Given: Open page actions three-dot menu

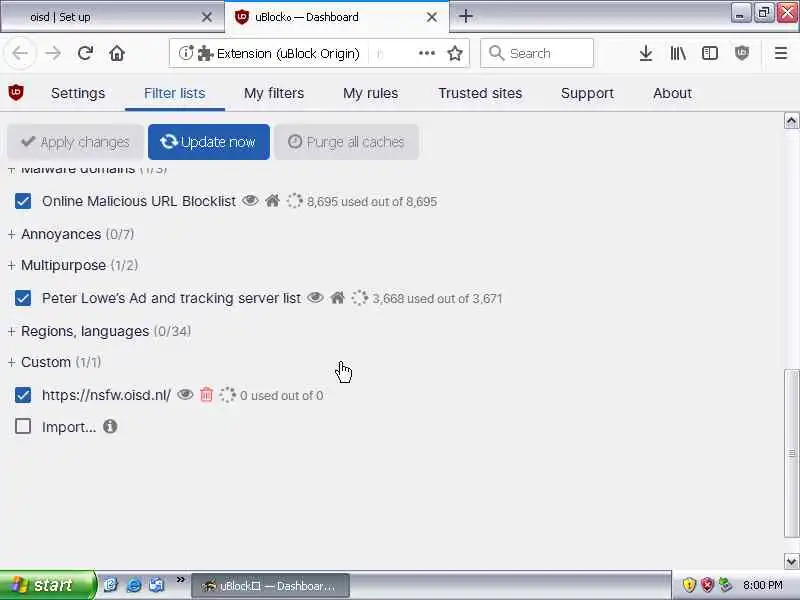Looking at the screenshot, I should pyautogui.click(x=427, y=53).
